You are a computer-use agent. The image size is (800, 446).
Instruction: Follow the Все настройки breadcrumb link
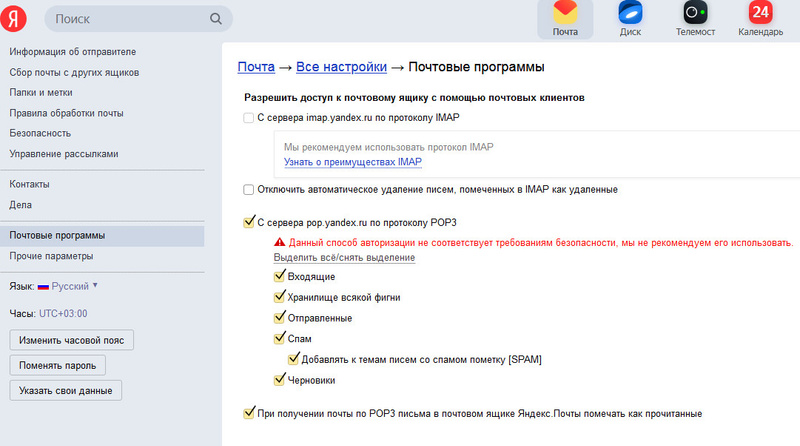tap(340, 67)
